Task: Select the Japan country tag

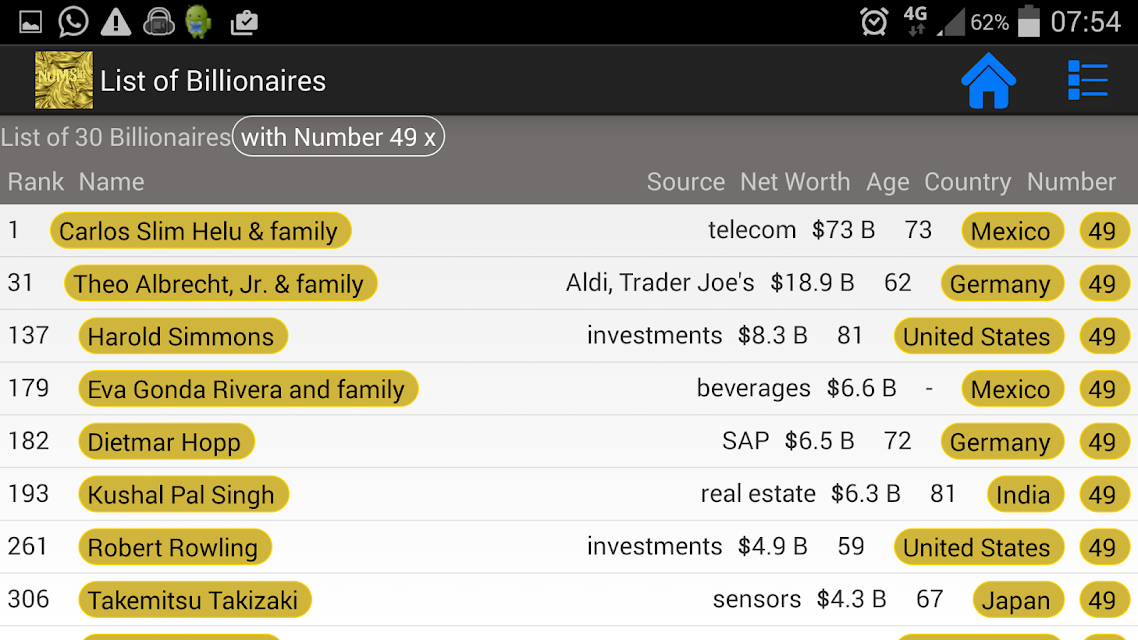Action: click(x=1018, y=600)
